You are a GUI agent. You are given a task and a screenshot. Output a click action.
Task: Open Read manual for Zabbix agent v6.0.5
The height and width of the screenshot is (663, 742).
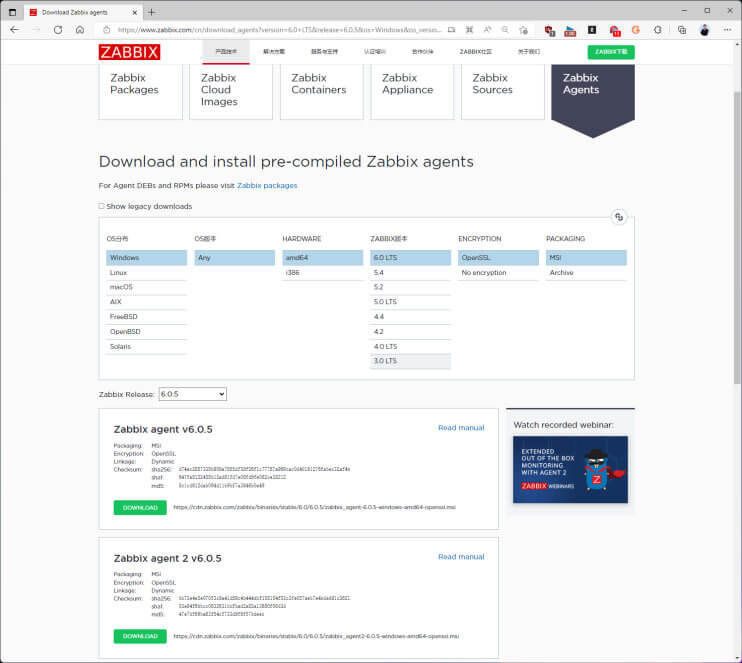(x=461, y=428)
